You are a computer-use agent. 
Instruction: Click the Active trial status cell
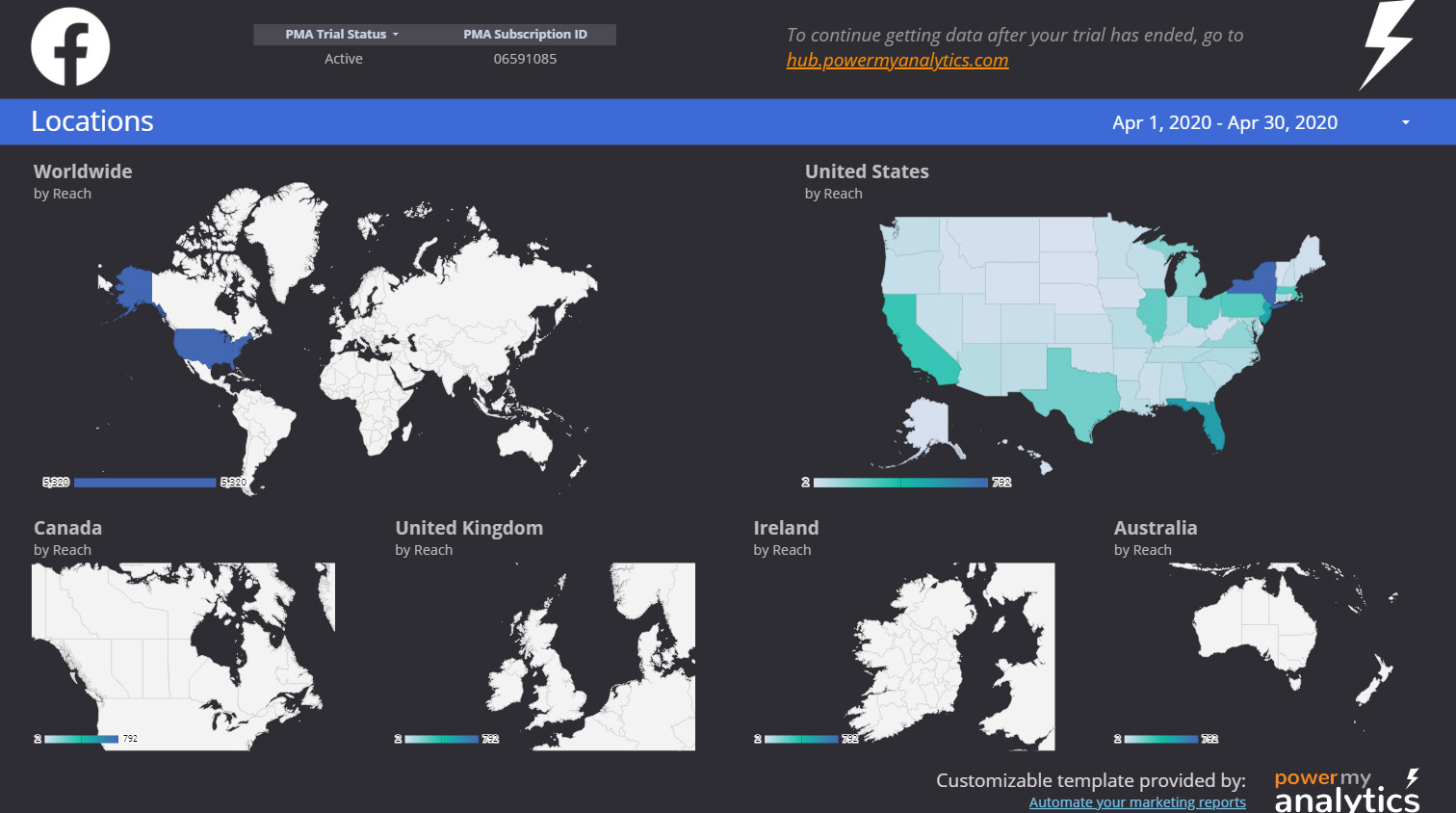point(344,59)
